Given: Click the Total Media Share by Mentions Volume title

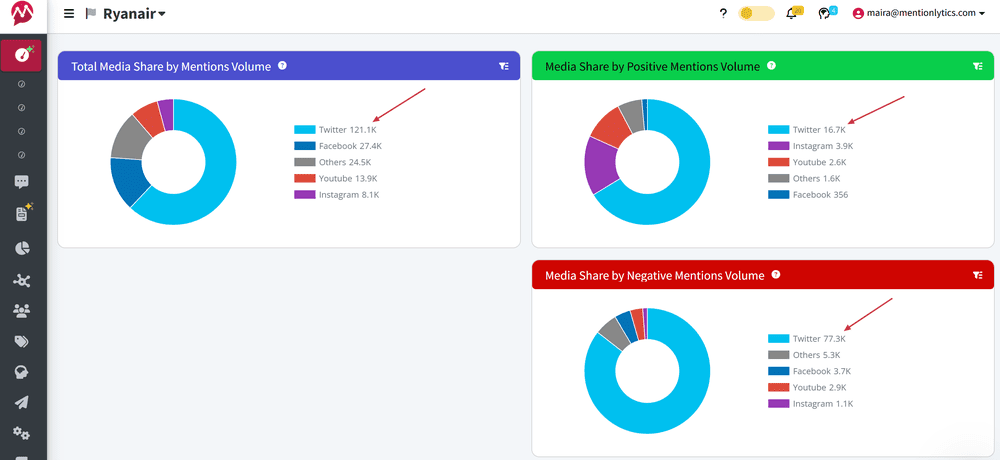Looking at the screenshot, I should 171,66.
